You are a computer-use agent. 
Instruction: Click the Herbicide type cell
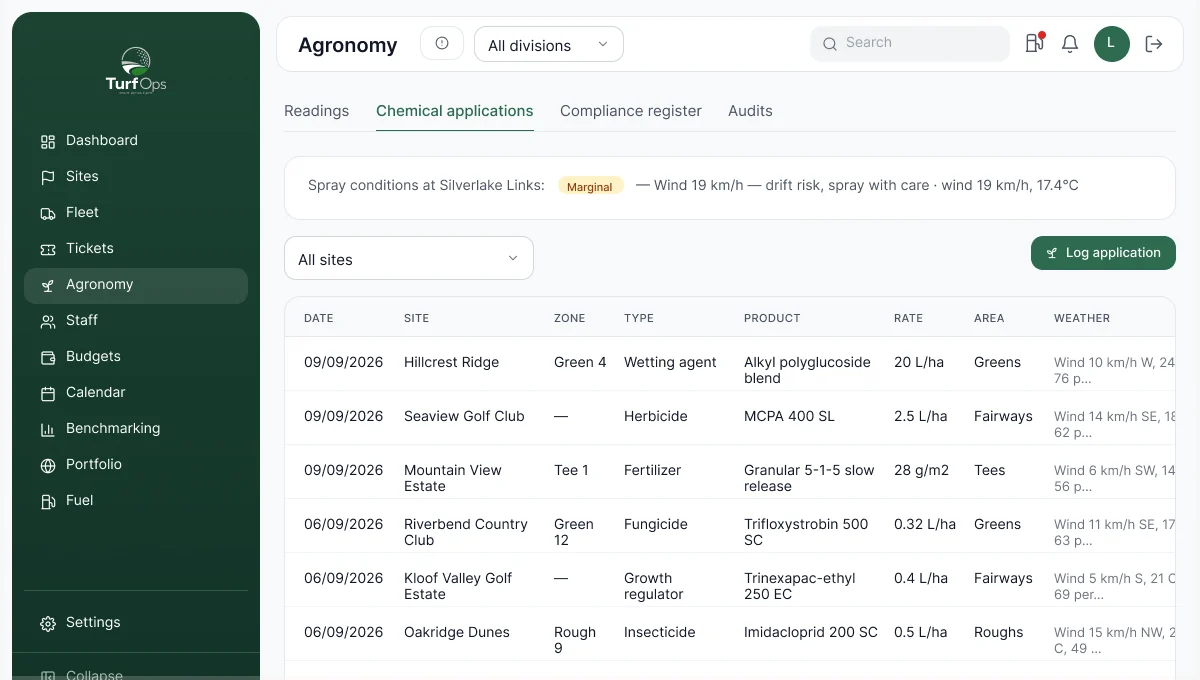tap(656, 417)
